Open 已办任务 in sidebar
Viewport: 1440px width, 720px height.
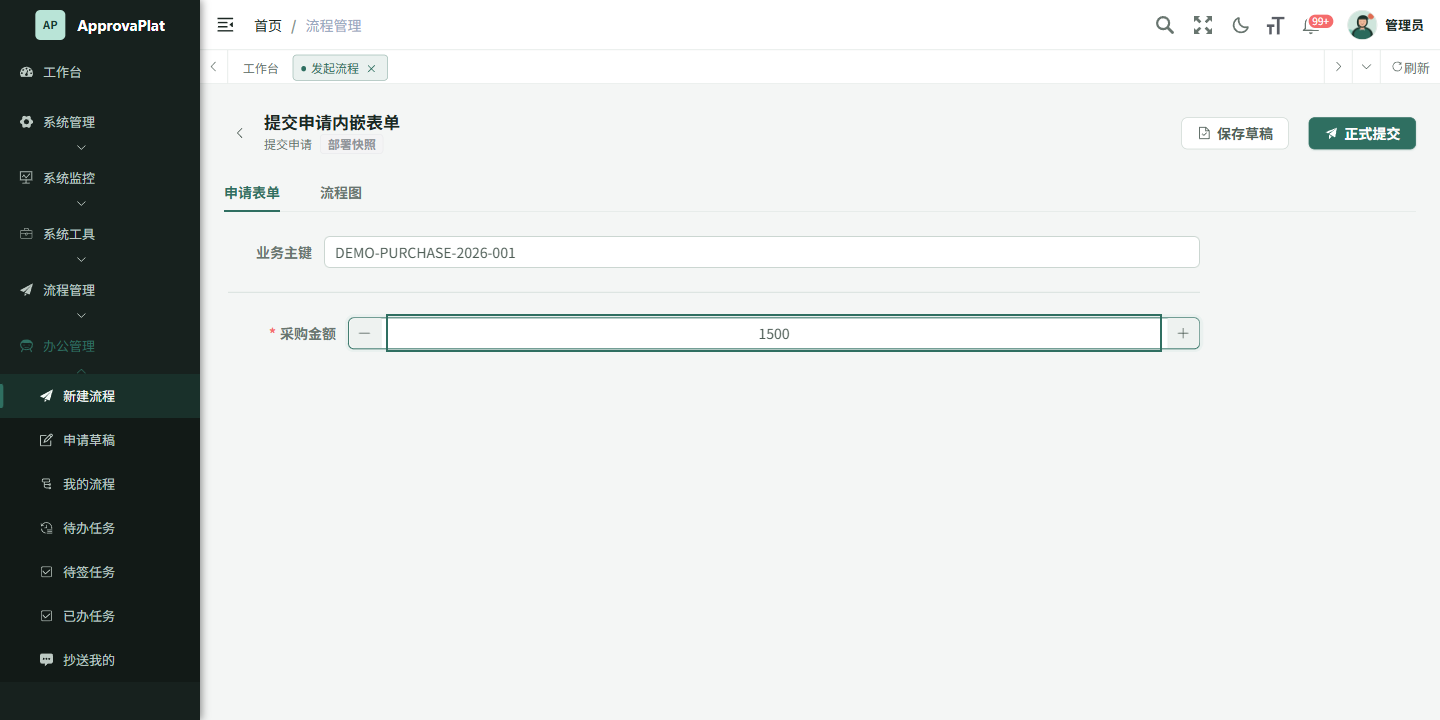pos(100,616)
